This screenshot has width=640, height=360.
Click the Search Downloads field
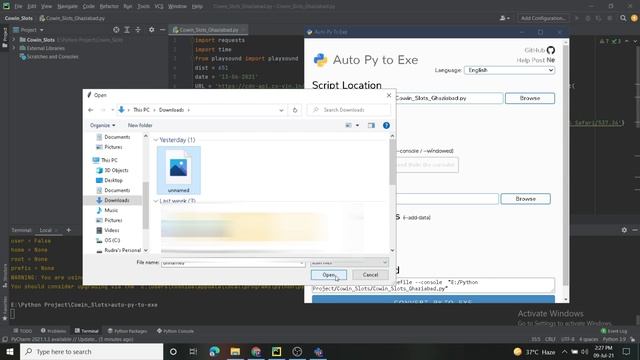(349, 110)
